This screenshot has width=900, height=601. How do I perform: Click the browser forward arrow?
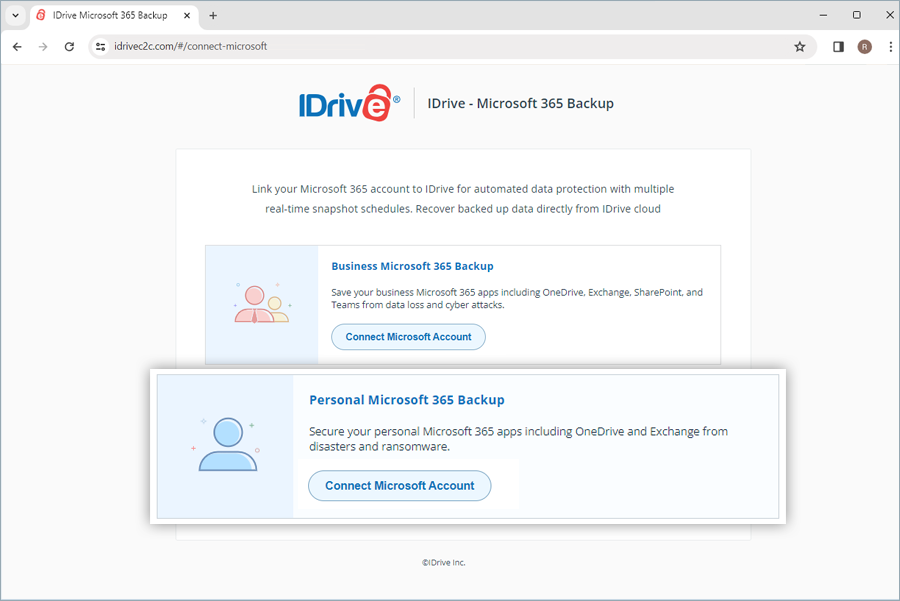(x=43, y=46)
